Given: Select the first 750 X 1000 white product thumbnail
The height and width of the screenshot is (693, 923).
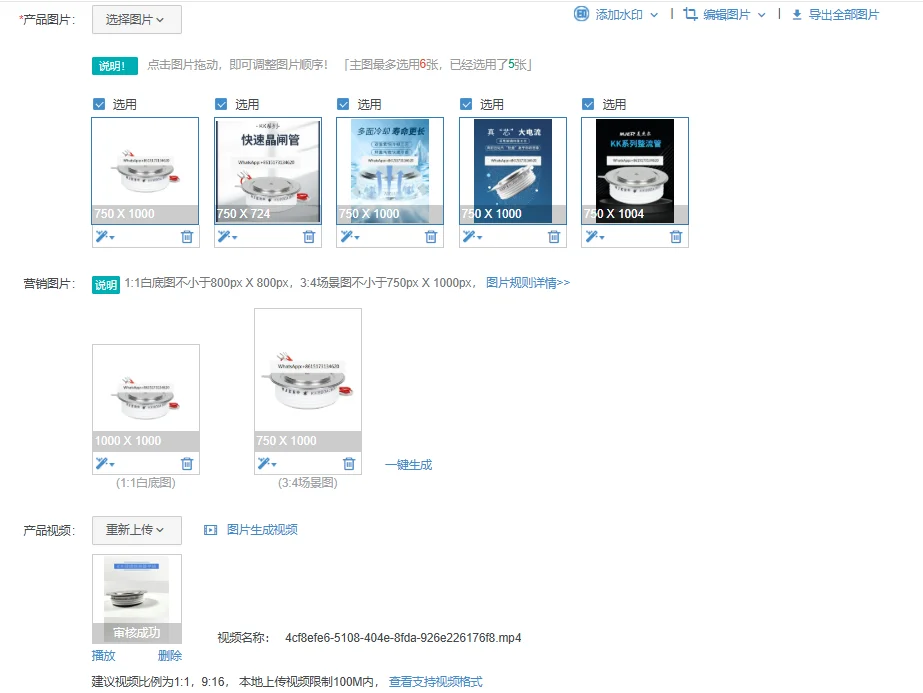Looking at the screenshot, I should [x=145, y=171].
